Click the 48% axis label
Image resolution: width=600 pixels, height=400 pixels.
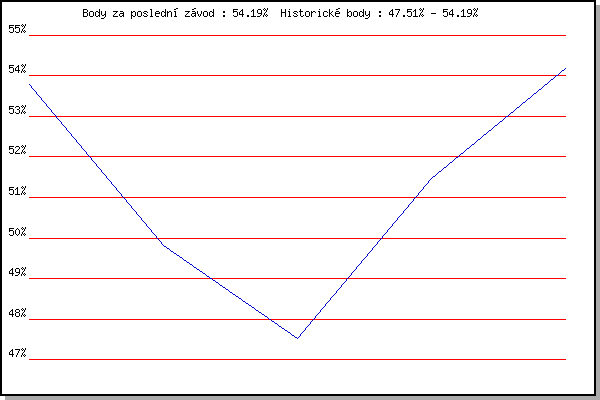click(x=17, y=313)
